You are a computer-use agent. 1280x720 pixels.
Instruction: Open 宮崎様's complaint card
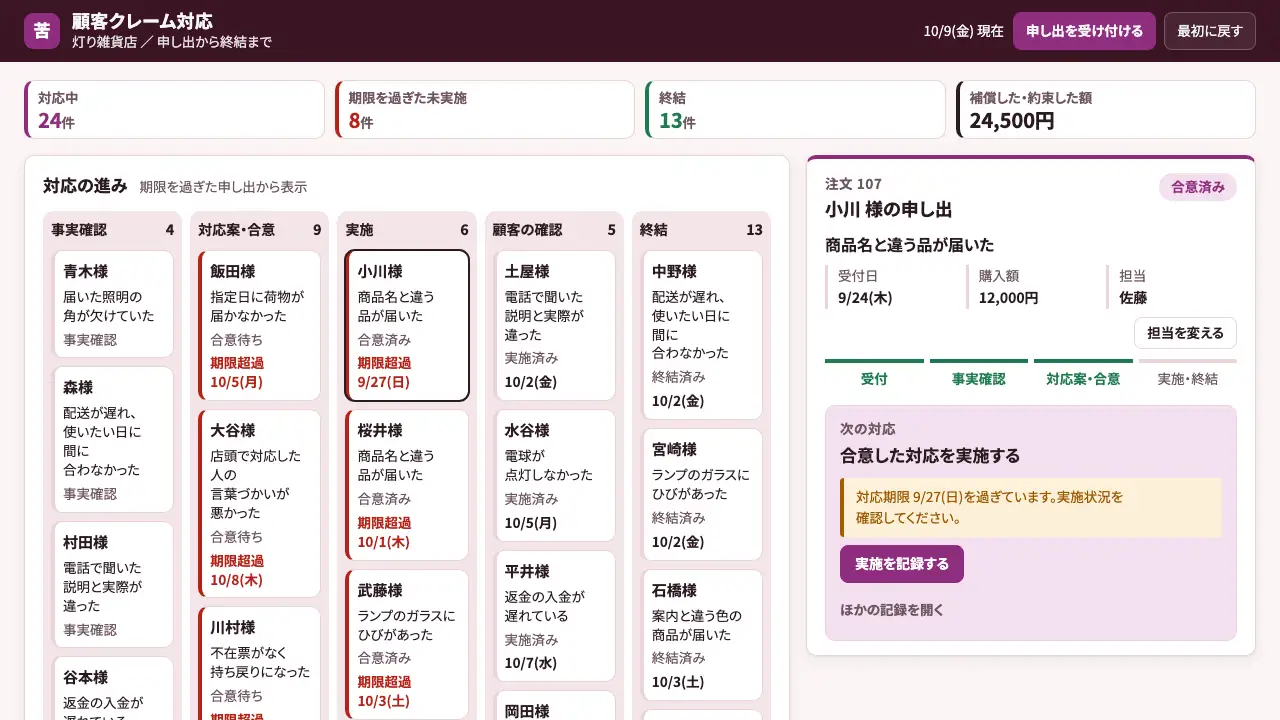[x=701, y=494]
